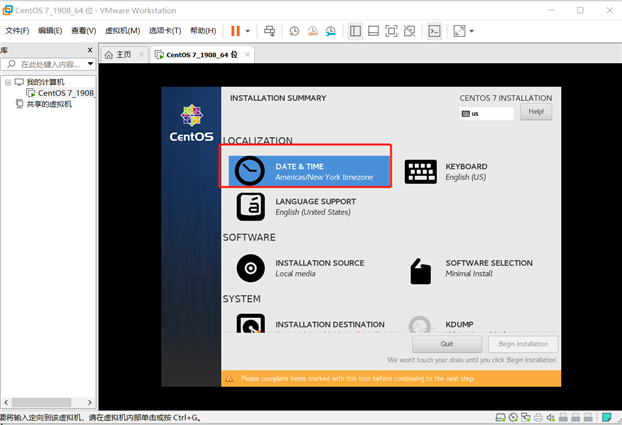
Task: Click the installation destination disk icon
Action: coord(251,323)
